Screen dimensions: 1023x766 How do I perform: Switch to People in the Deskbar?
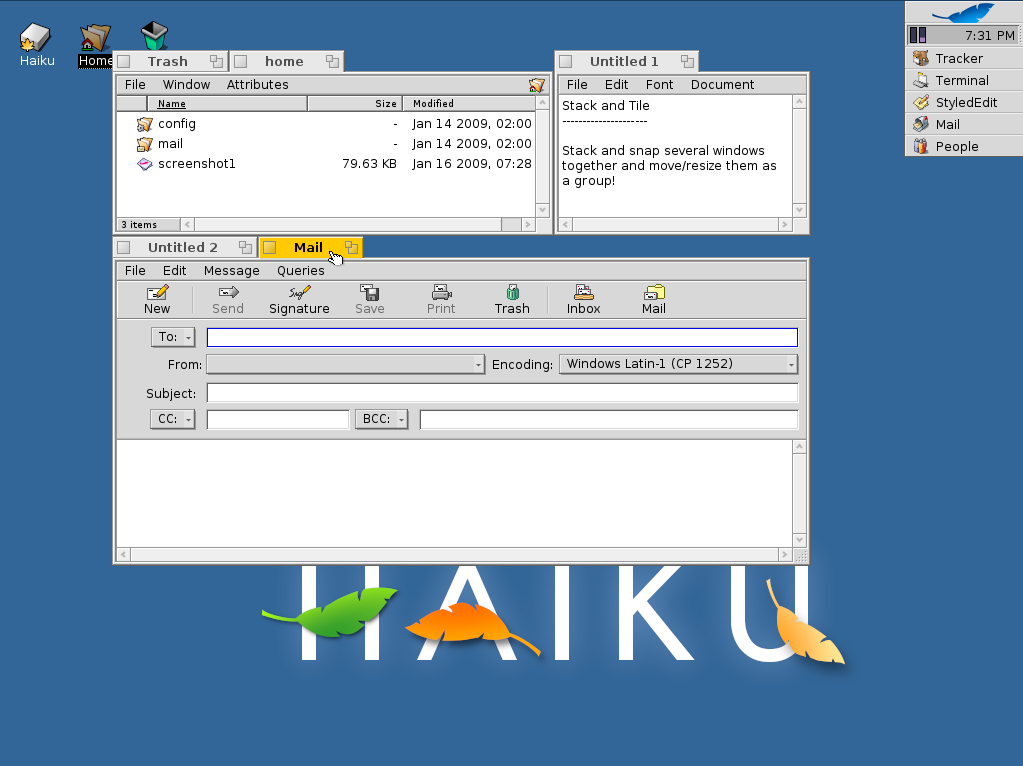(964, 147)
